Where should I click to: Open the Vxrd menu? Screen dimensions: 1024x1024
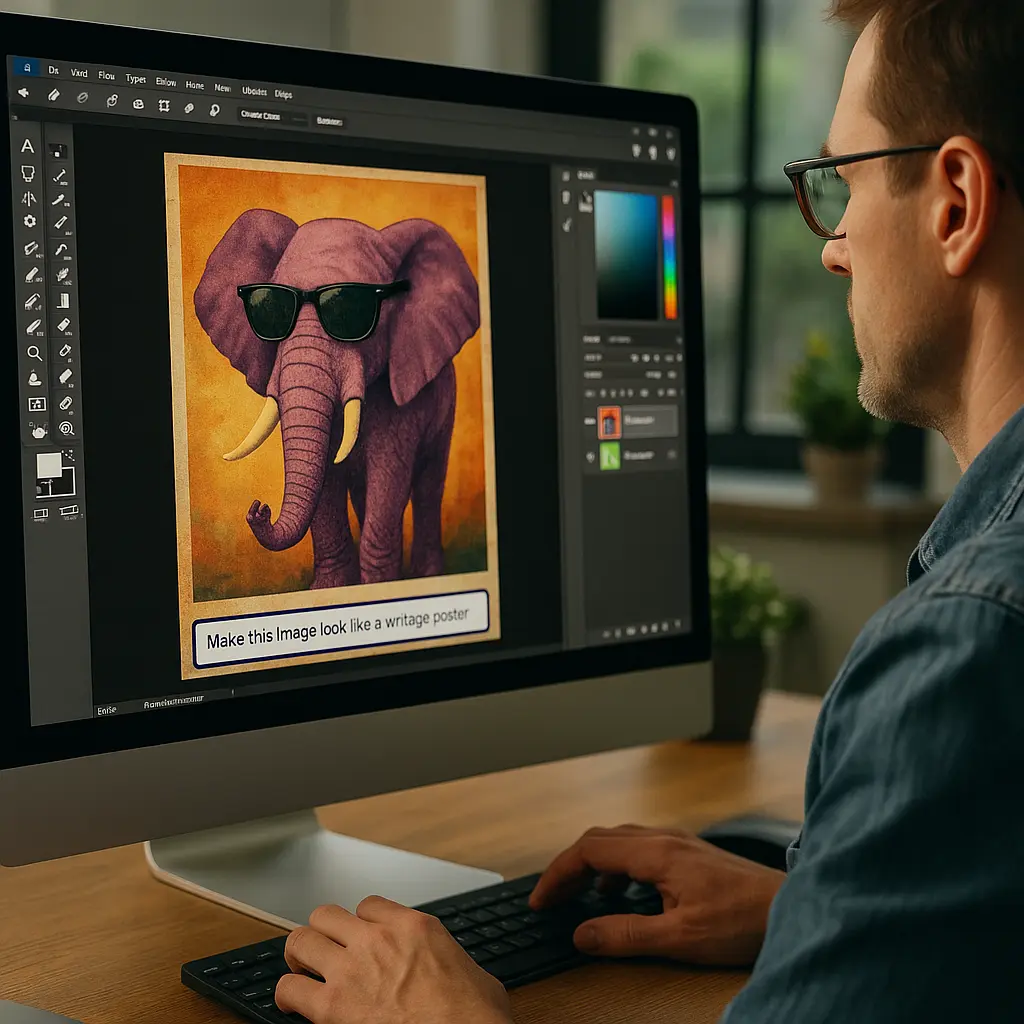pyautogui.click(x=79, y=73)
